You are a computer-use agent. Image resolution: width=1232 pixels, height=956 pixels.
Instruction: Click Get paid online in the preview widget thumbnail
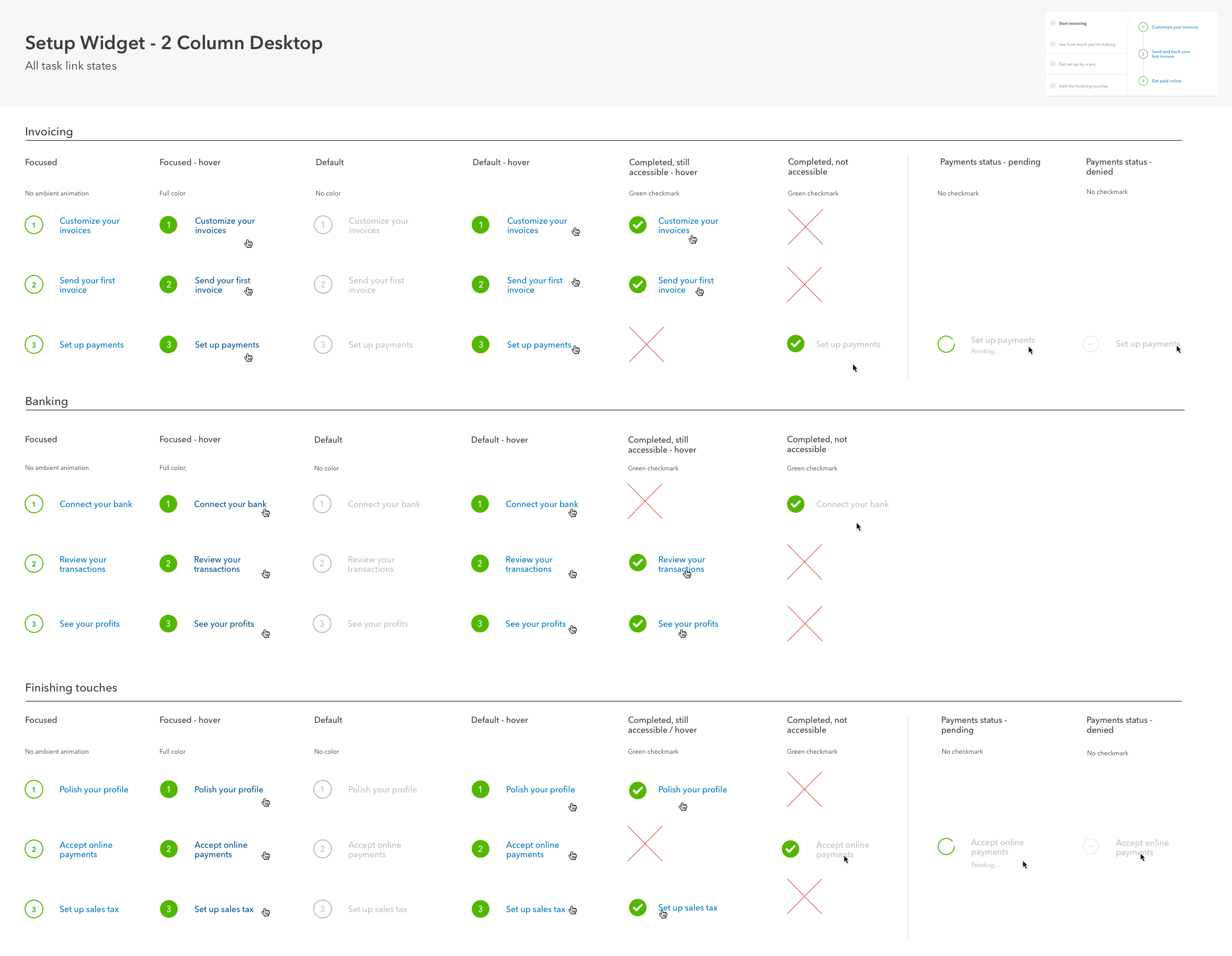tap(1166, 81)
